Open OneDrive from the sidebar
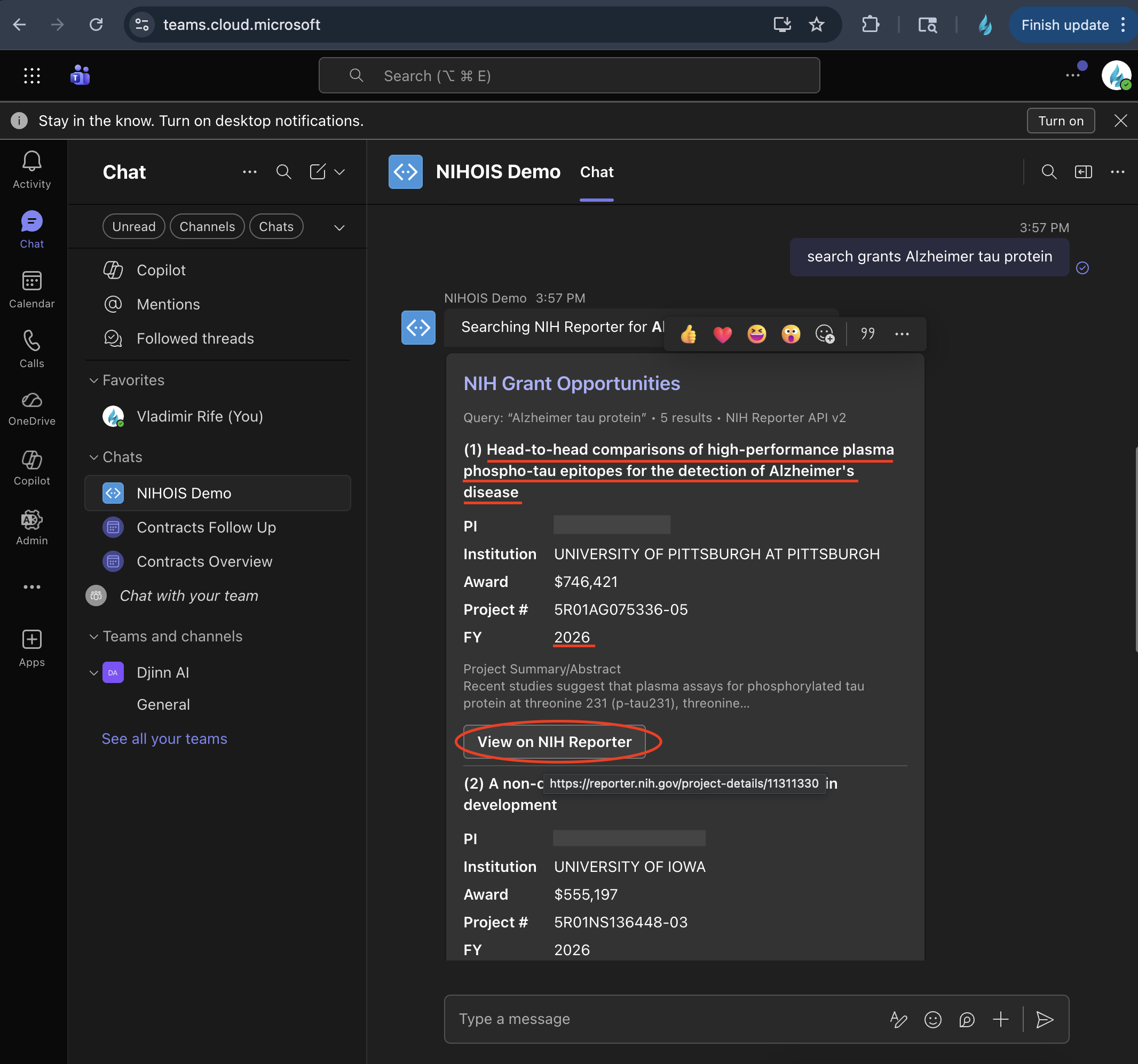The image size is (1138, 1064). click(x=32, y=409)
